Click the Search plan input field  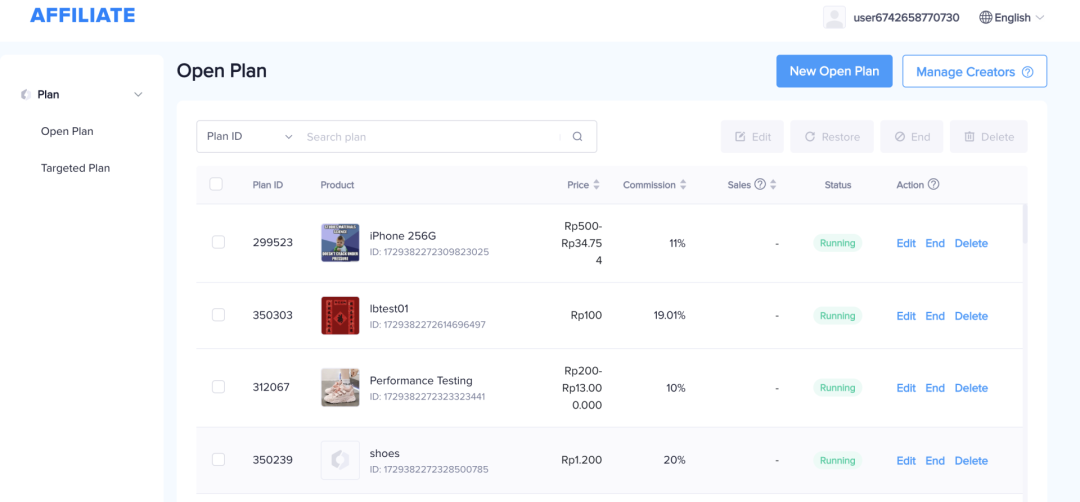[x=430, y=137]
